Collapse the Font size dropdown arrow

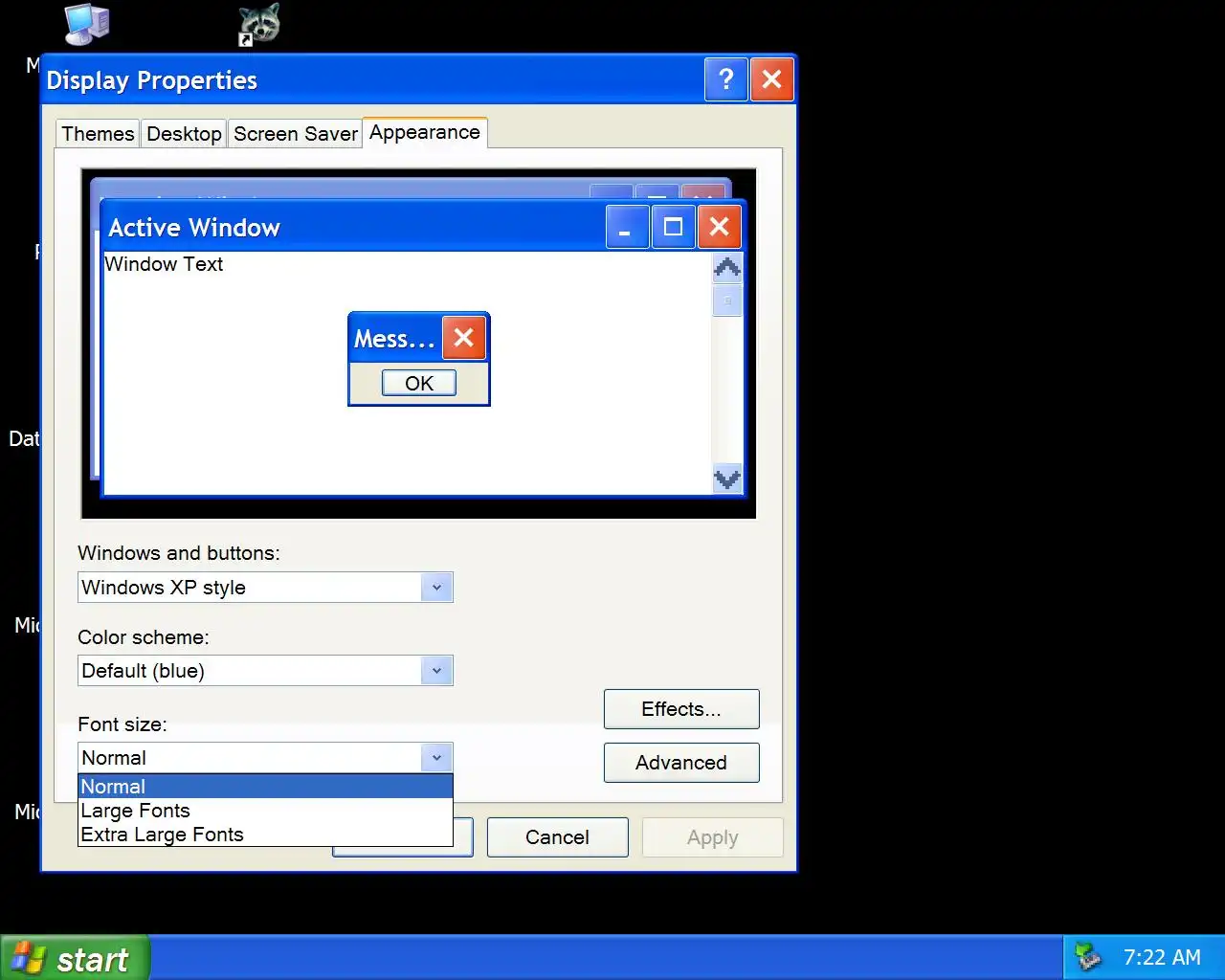[x=436, y=758]
